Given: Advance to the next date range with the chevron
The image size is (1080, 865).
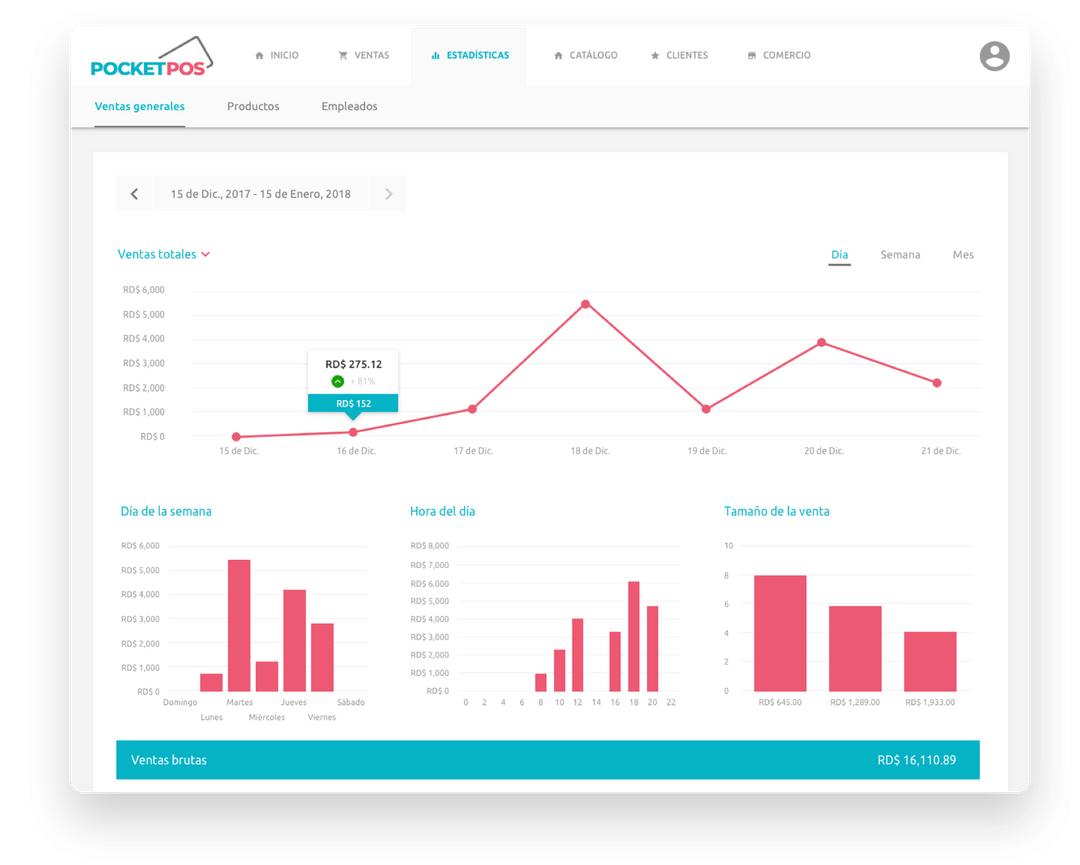Looking at the screenshot, I should [387, 193].
